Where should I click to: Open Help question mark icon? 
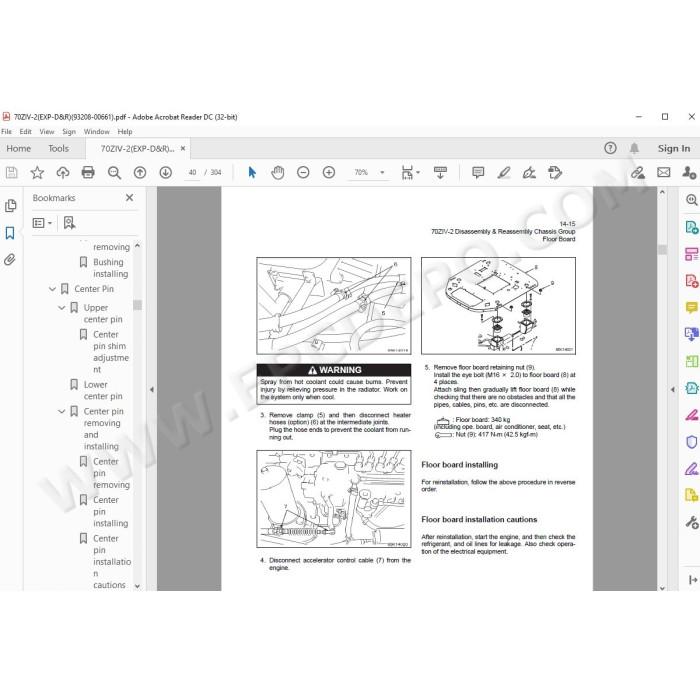[x=610, y=148]
